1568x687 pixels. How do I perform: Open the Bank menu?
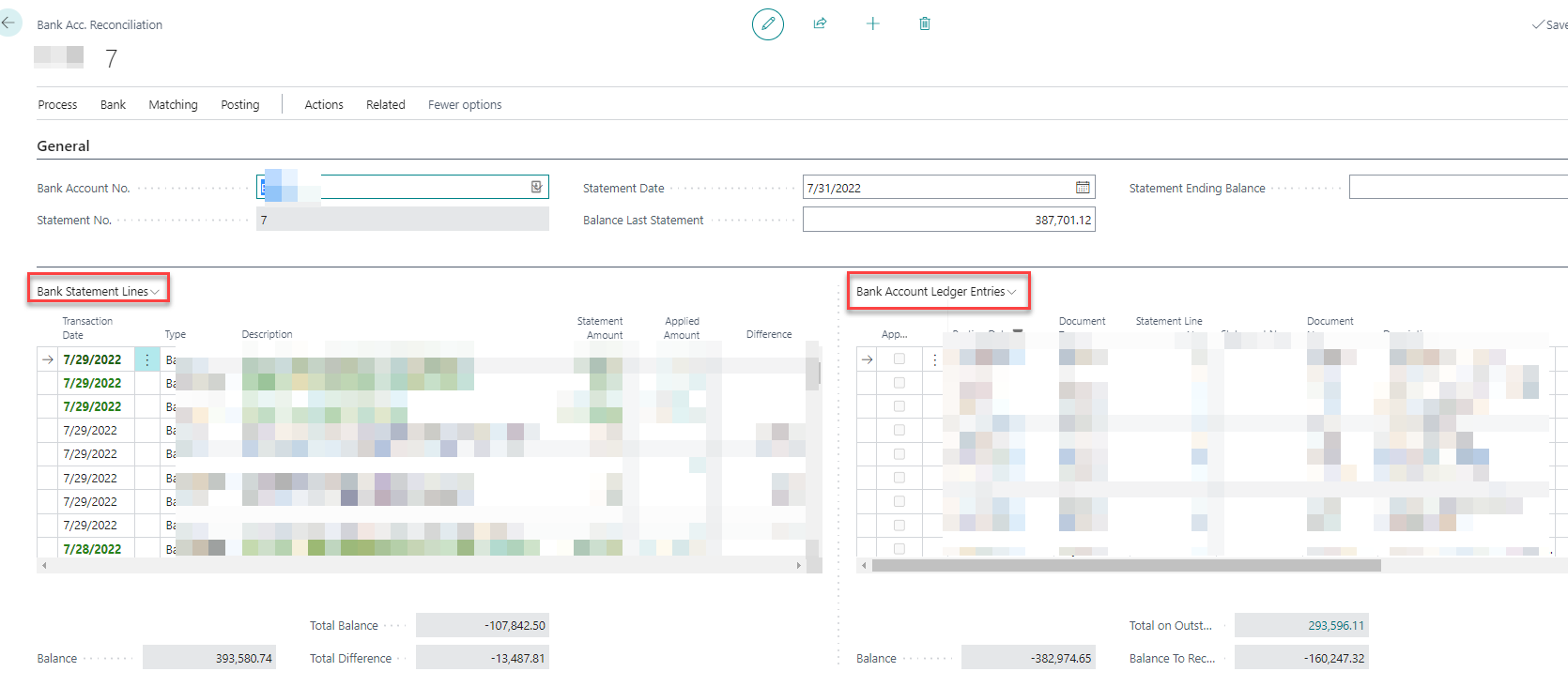point(113,104)
